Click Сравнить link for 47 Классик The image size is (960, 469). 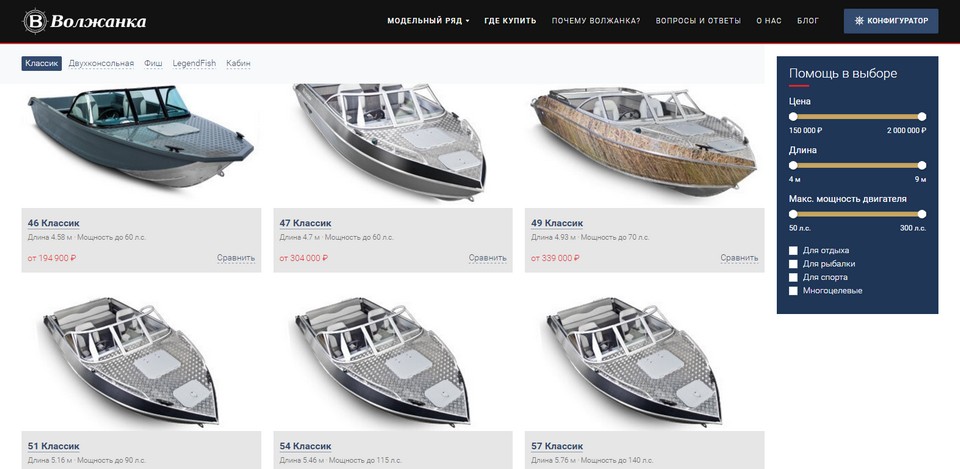[x=487, y=258]
